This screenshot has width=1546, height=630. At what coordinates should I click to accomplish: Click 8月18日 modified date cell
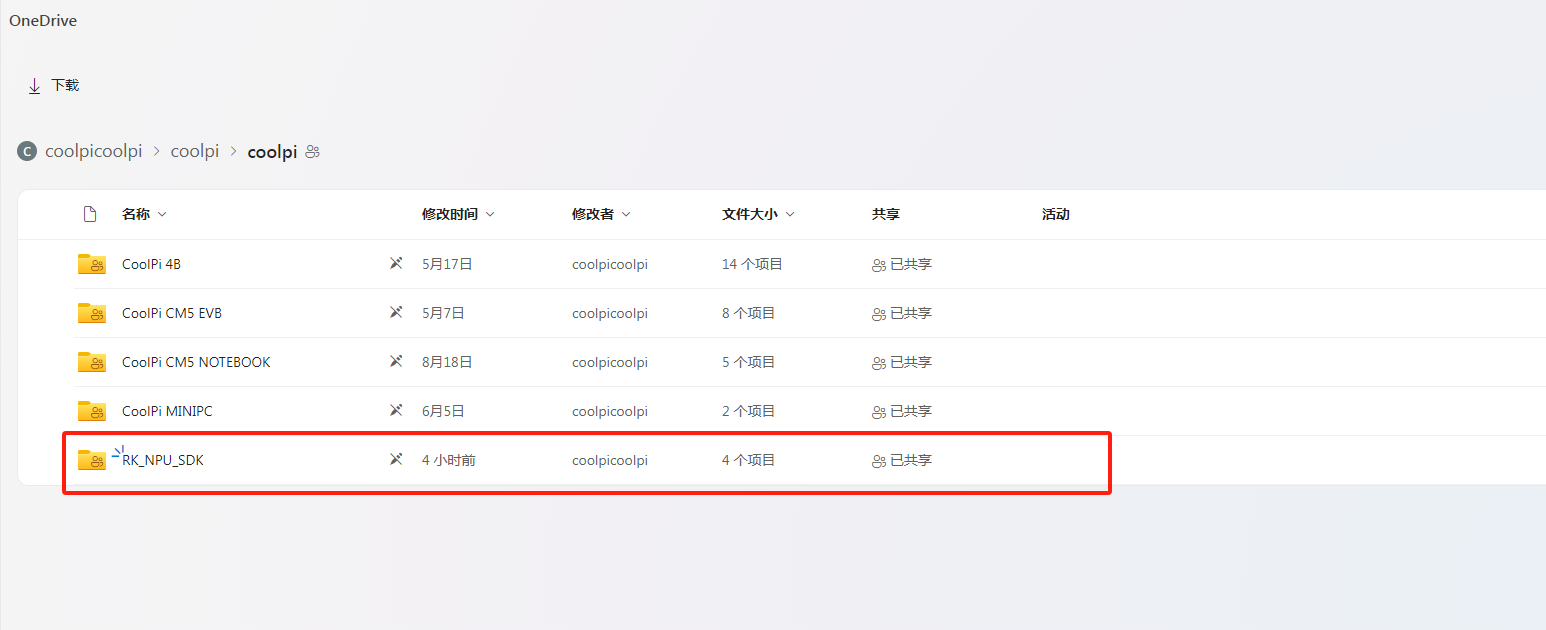(447, 362)
